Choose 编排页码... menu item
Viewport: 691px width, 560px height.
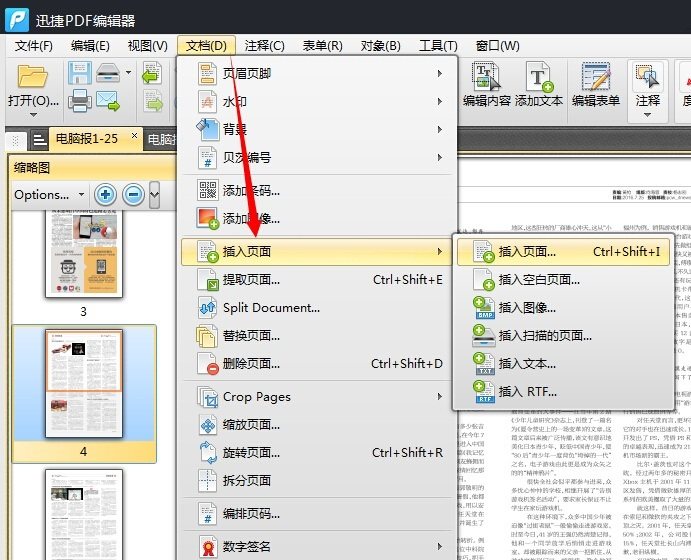317,514
